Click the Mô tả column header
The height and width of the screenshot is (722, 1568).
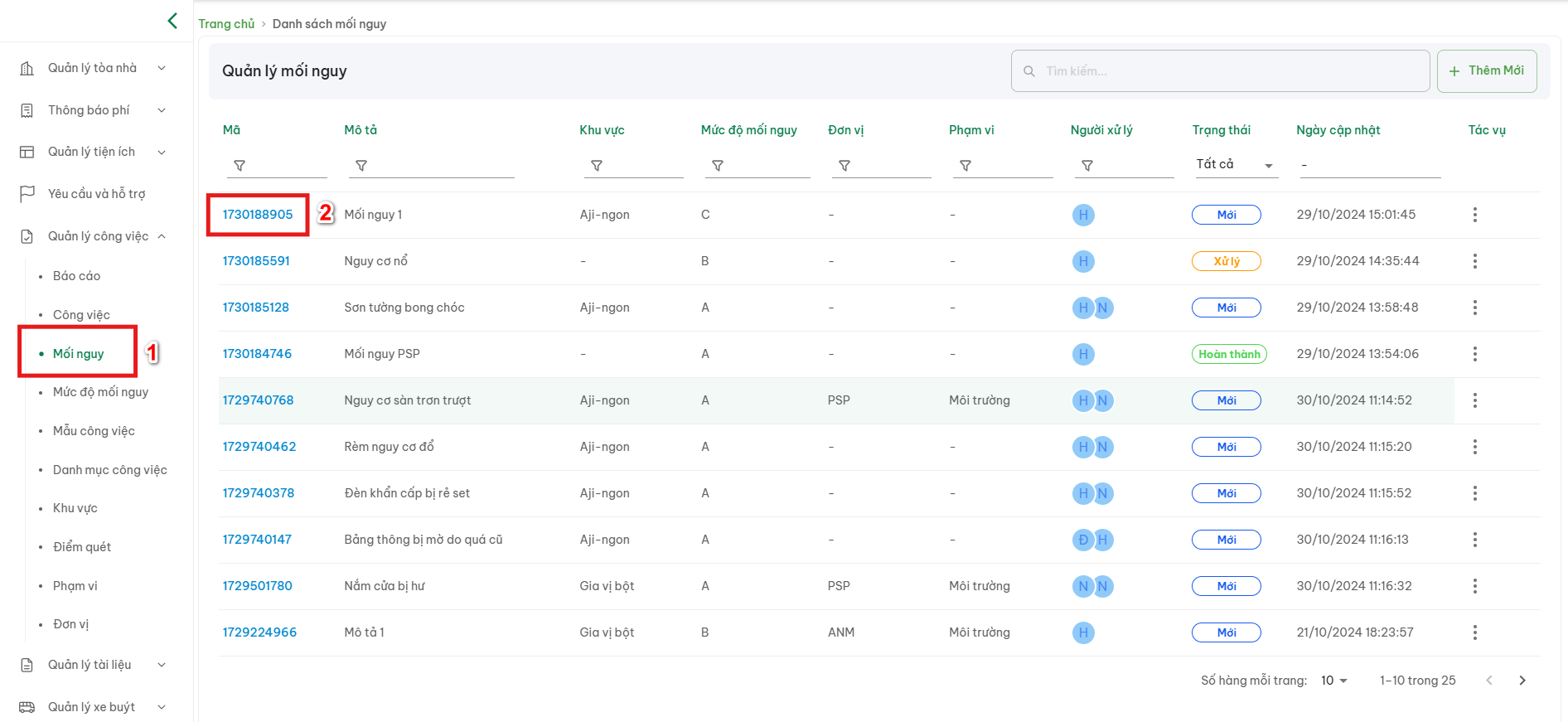click(x=361, y=130)
